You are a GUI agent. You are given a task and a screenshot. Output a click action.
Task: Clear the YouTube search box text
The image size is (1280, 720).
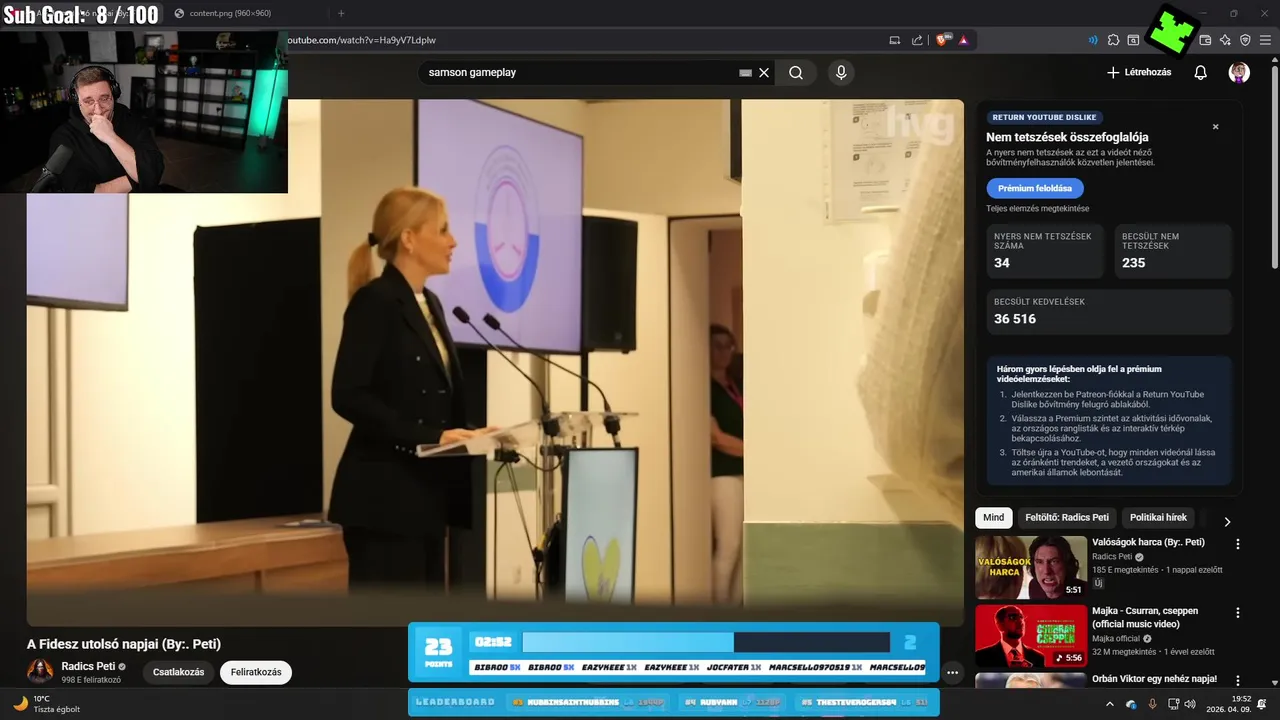click(x=764, y=73)
